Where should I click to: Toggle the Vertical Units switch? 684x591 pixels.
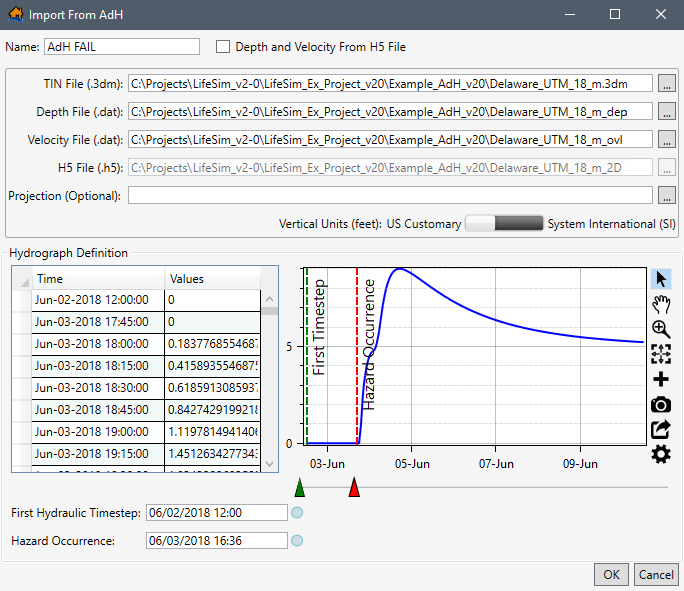tap(504, 223)
